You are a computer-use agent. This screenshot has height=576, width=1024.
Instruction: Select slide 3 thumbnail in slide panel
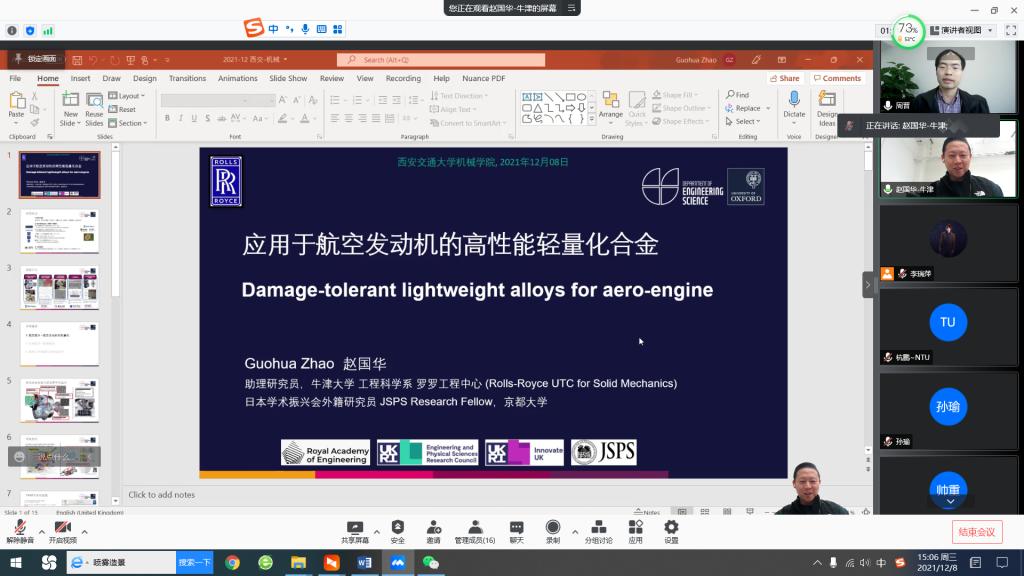60,288
